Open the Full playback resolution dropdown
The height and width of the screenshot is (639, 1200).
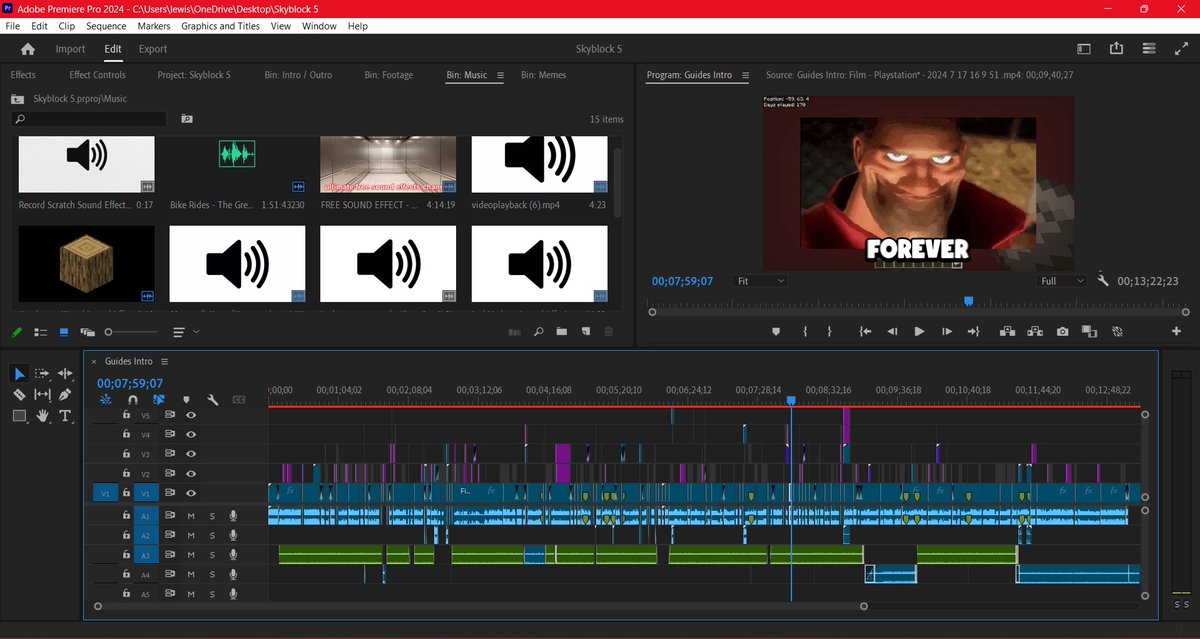[x=1061, y=281]
